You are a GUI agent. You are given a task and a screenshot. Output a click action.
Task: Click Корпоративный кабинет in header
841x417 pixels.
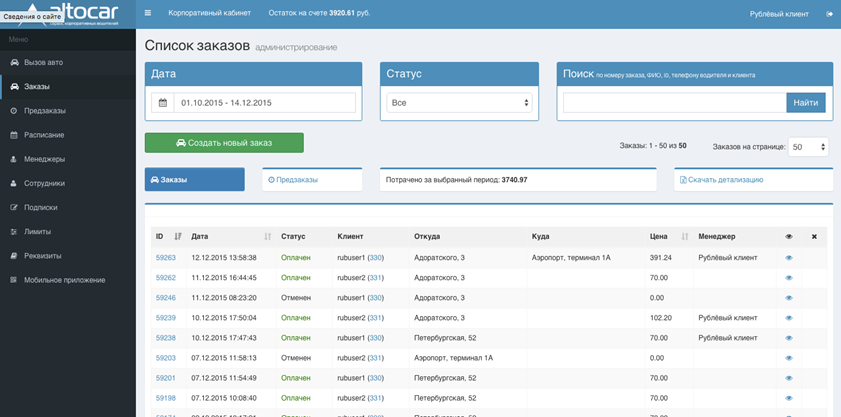[x=209, y=13]
